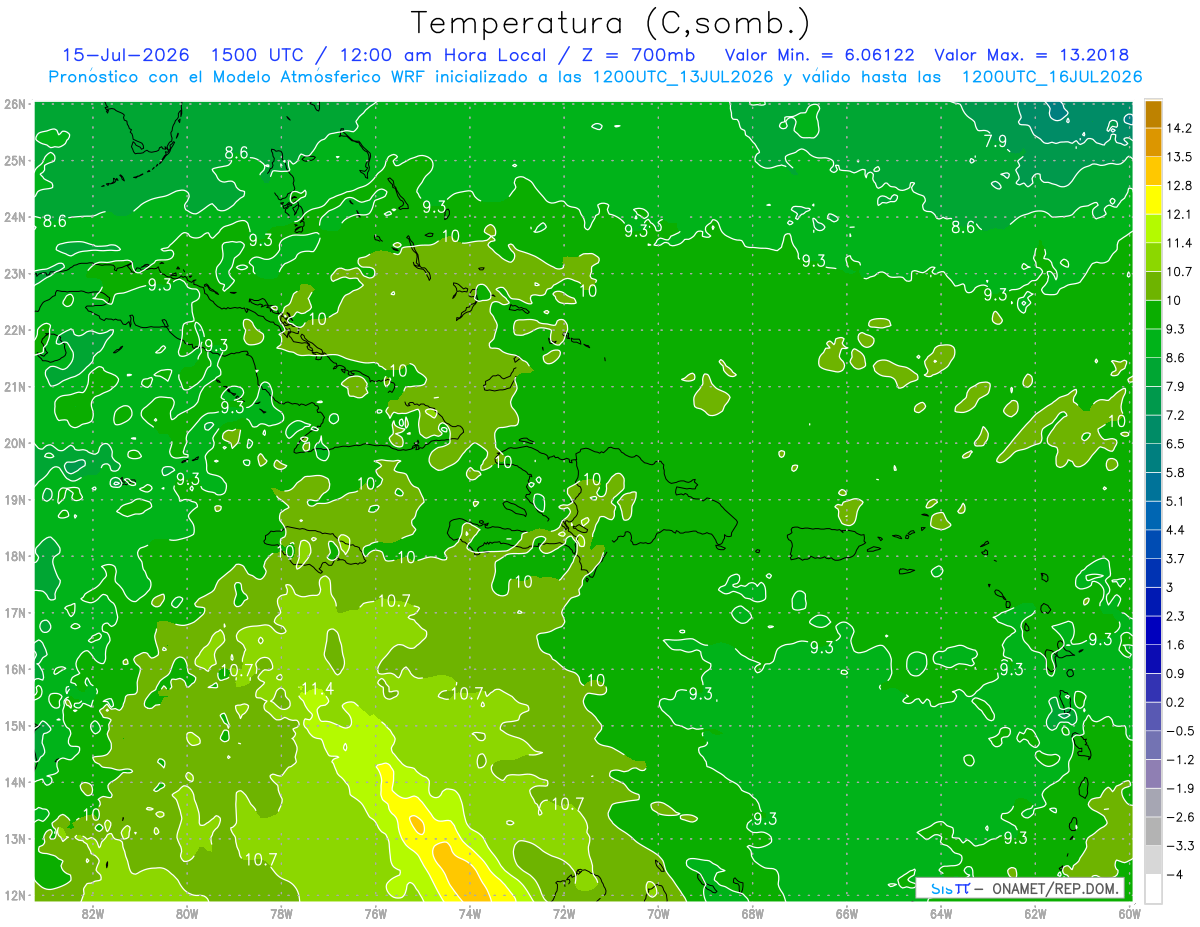The width and height of the screenshot is (1200, 927).
Task: Click the "12.1" value on color scale
Action: pos(1180,214)
